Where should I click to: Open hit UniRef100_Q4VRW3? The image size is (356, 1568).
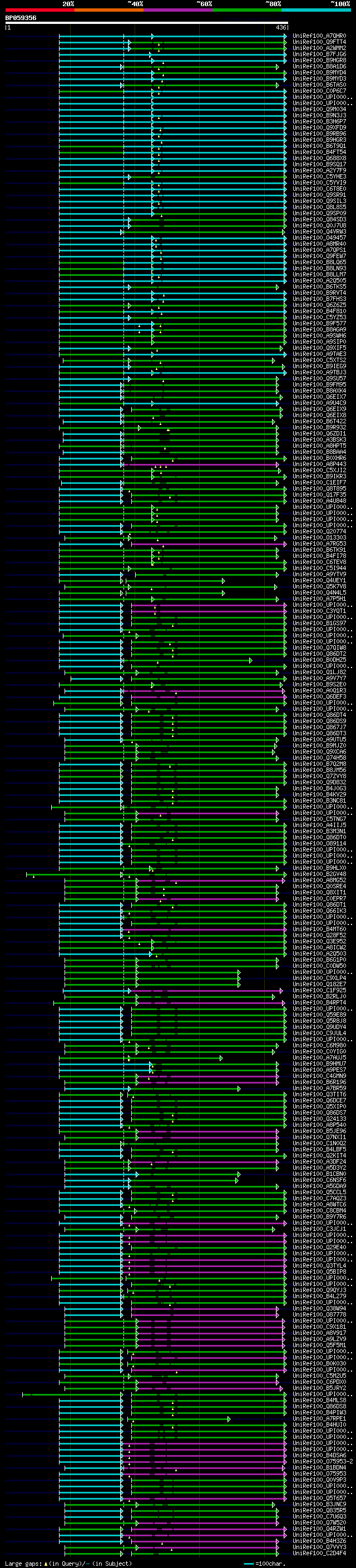319,232
